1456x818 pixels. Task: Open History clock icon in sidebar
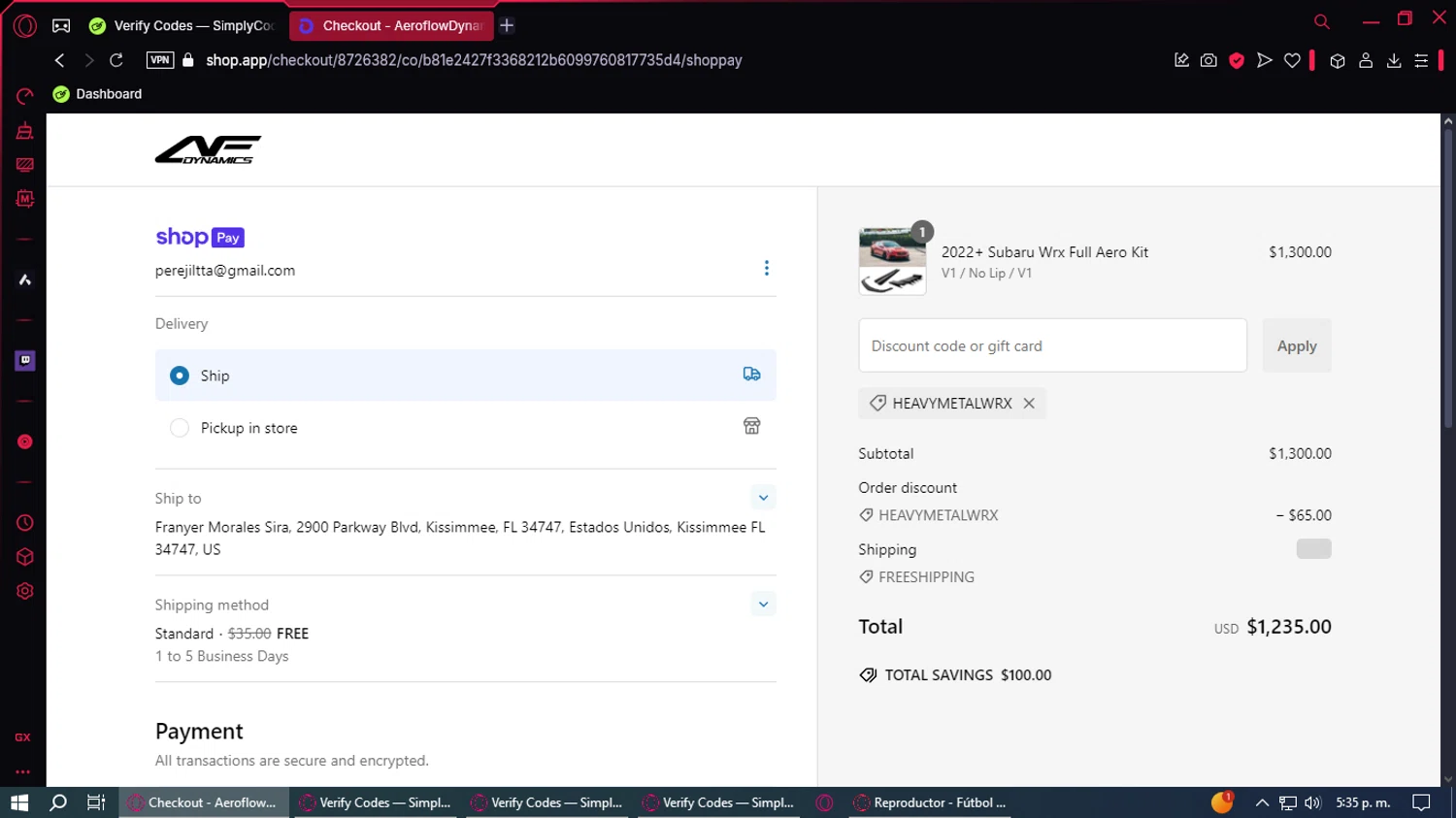tap(25, 523)
